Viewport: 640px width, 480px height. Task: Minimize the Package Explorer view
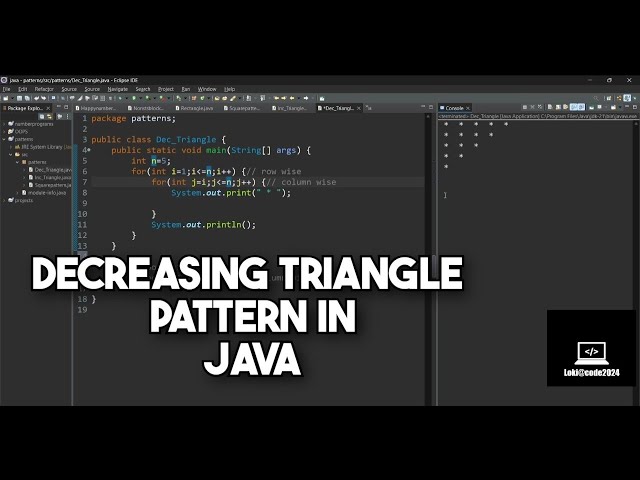[58, 107]
